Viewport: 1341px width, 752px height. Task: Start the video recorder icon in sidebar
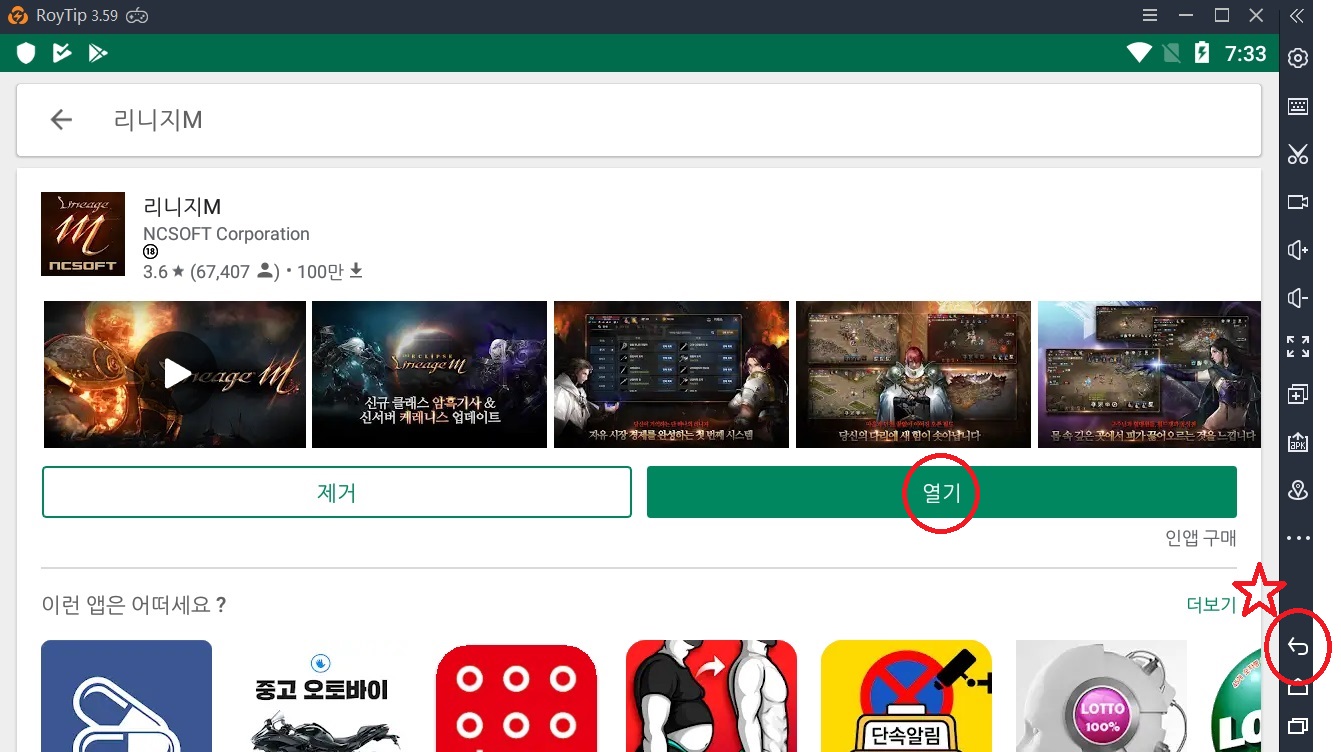pyautogui.click(x=1298, y=202)
